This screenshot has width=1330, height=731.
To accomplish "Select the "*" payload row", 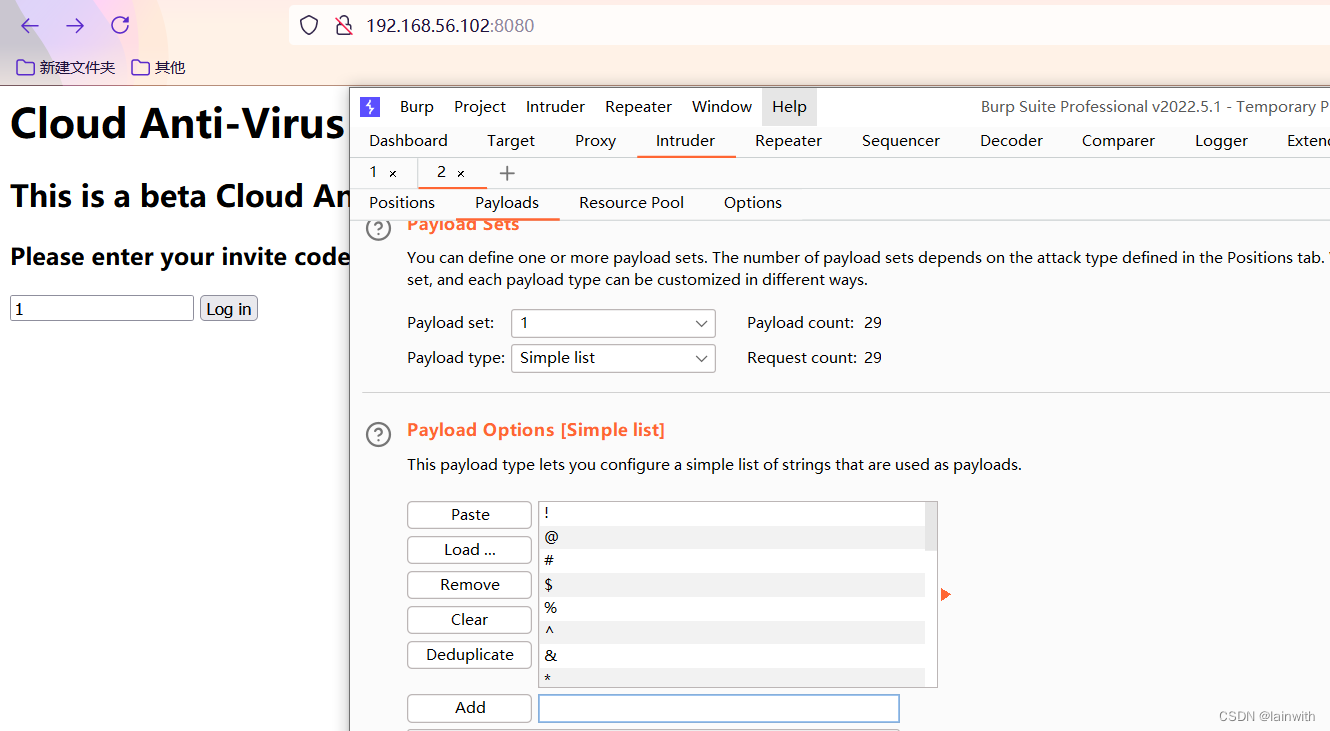I will pos(732,678).
